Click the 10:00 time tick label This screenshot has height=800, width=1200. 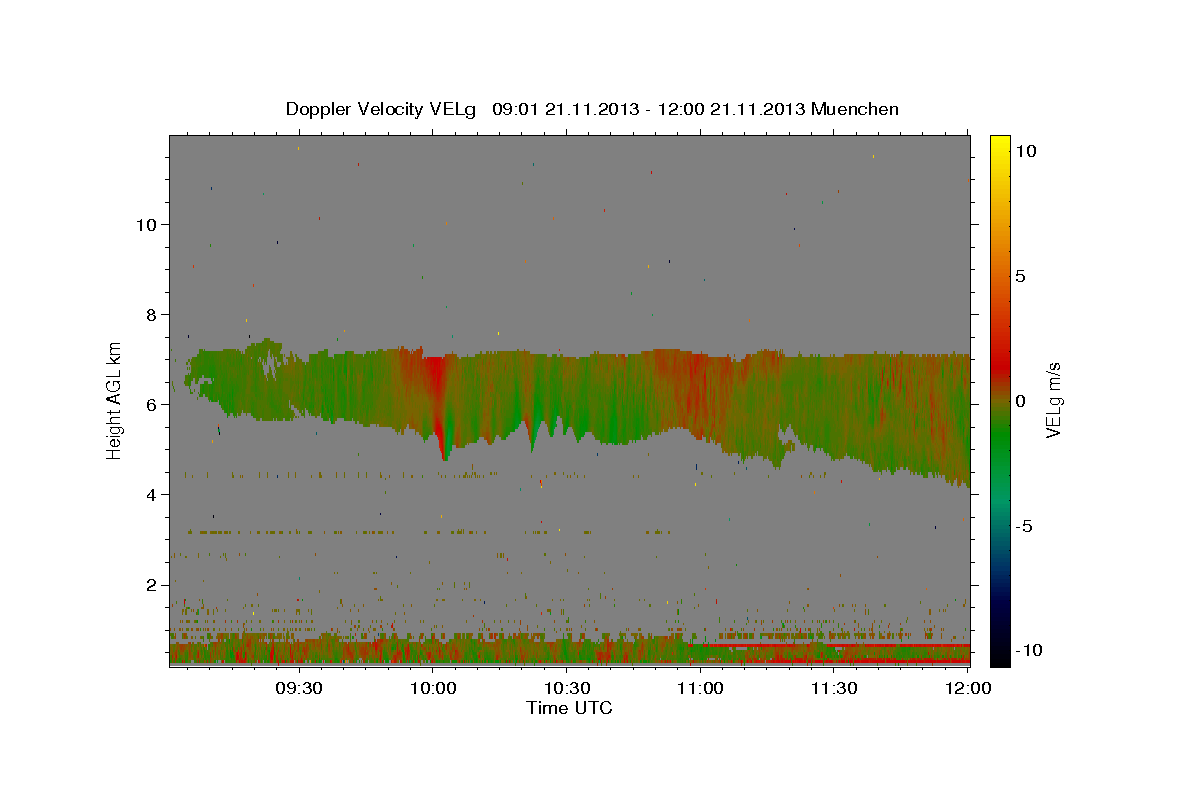pos(433,688)
